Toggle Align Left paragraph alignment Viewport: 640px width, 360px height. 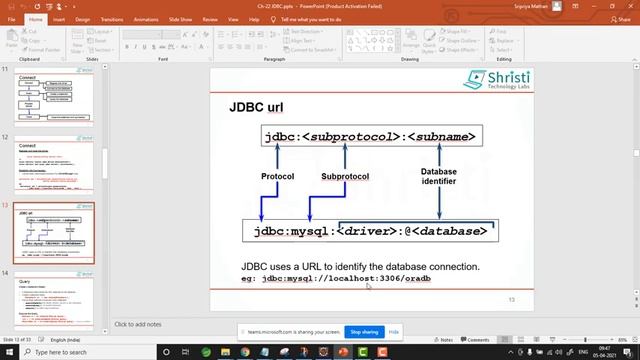pyautogui.click(x=221, y=47)
